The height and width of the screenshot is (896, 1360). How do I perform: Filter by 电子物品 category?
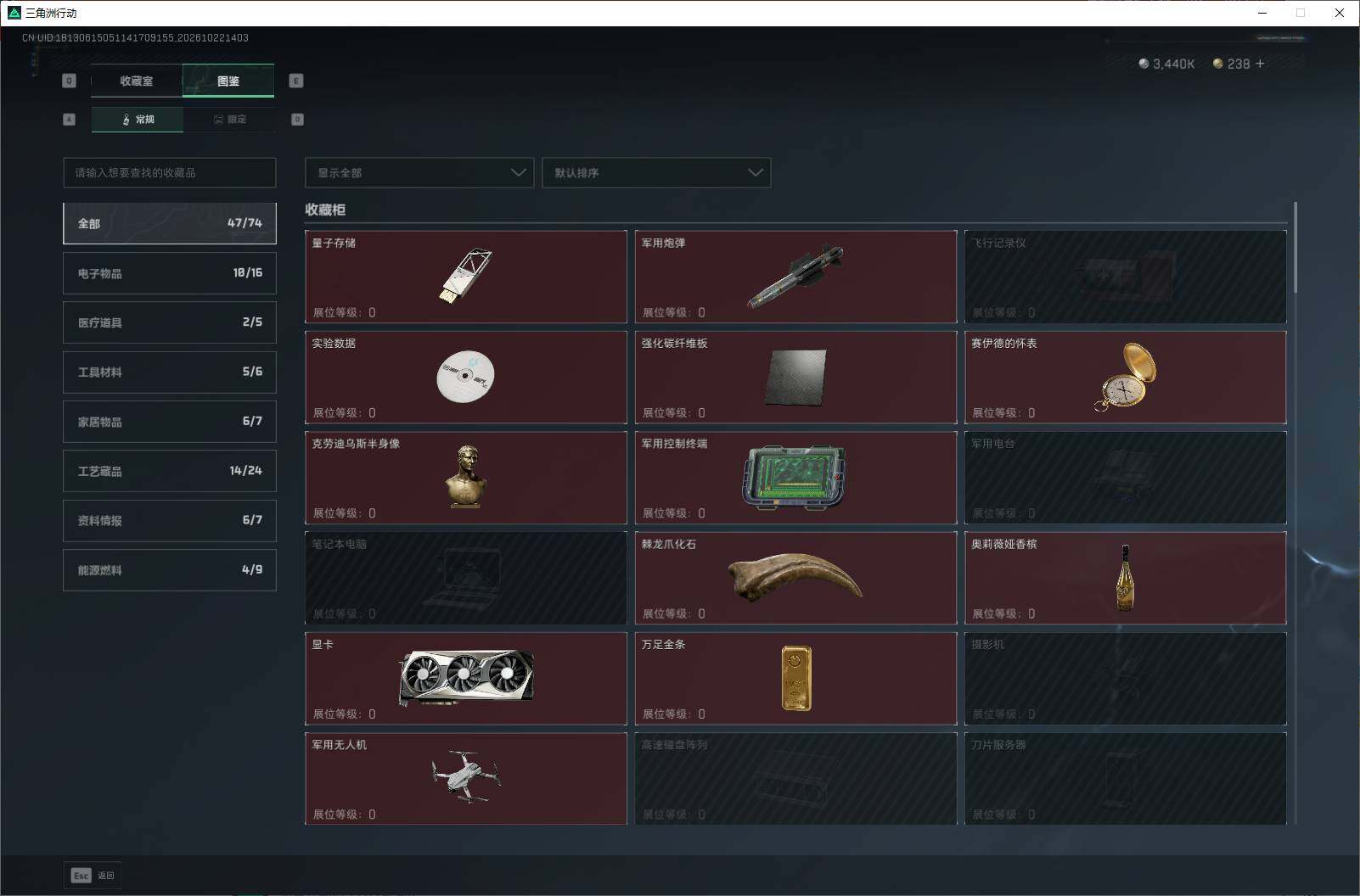click(x=170, y=273)
